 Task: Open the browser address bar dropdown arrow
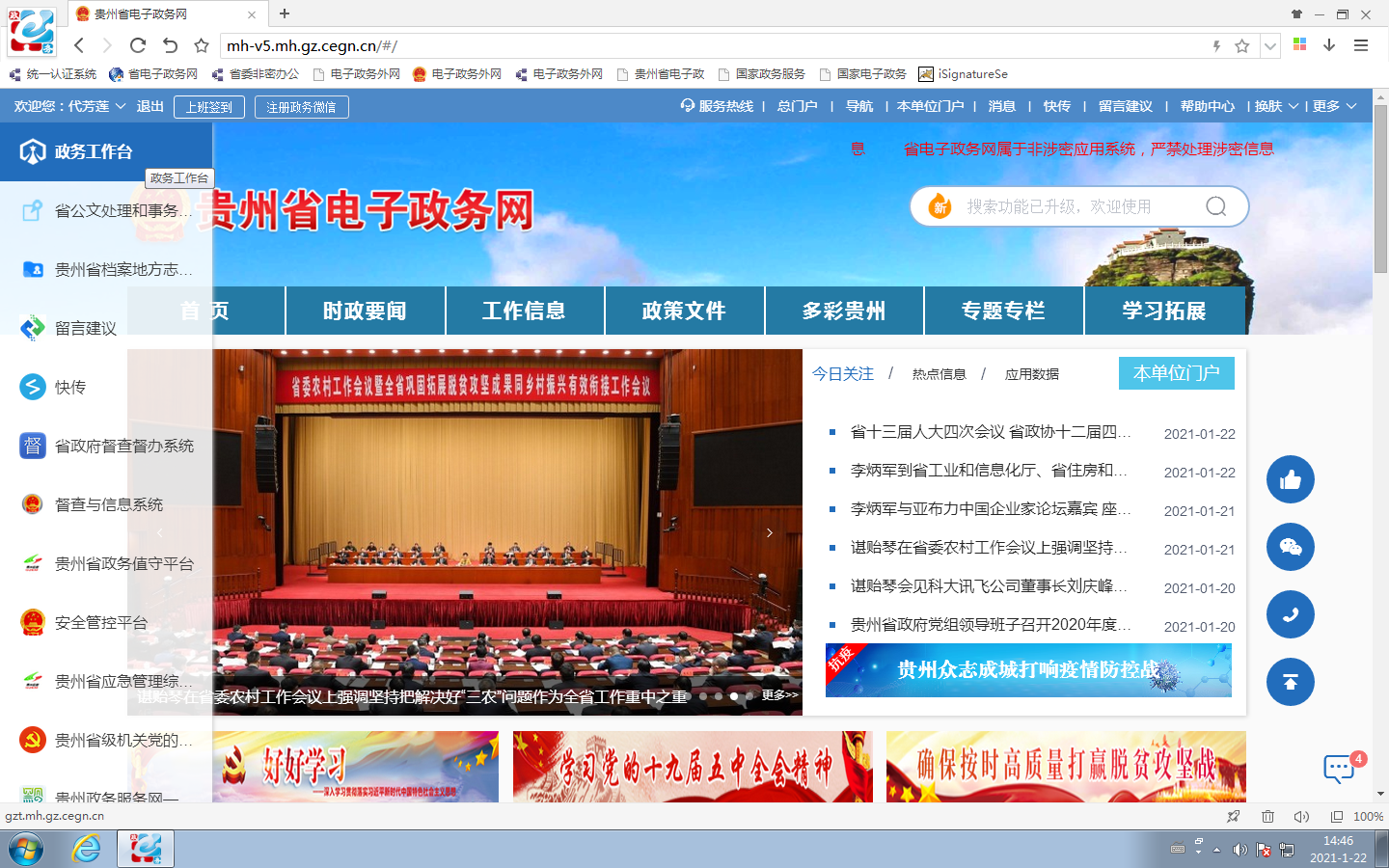[x=1269, y=45]
